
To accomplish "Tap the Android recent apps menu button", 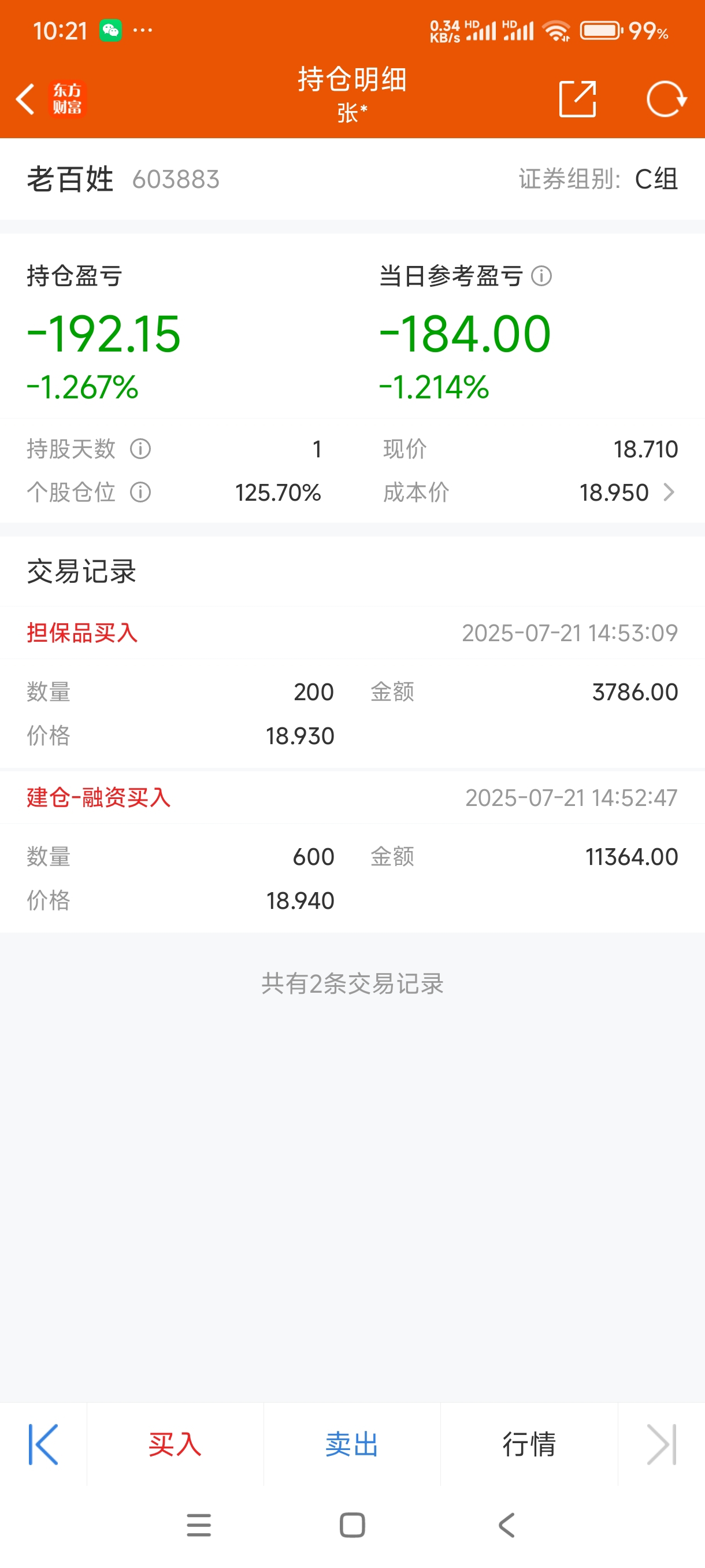I will click(x=199, y=1525).
